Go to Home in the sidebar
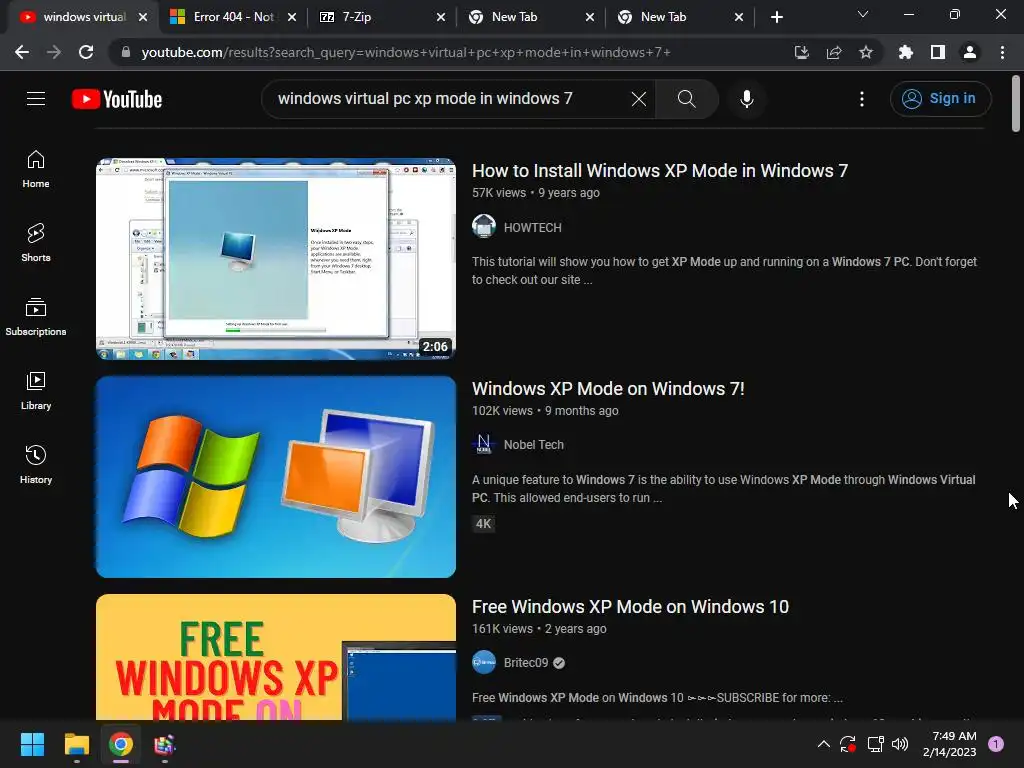Viewport: 1024px width, 768px height. 36,169
